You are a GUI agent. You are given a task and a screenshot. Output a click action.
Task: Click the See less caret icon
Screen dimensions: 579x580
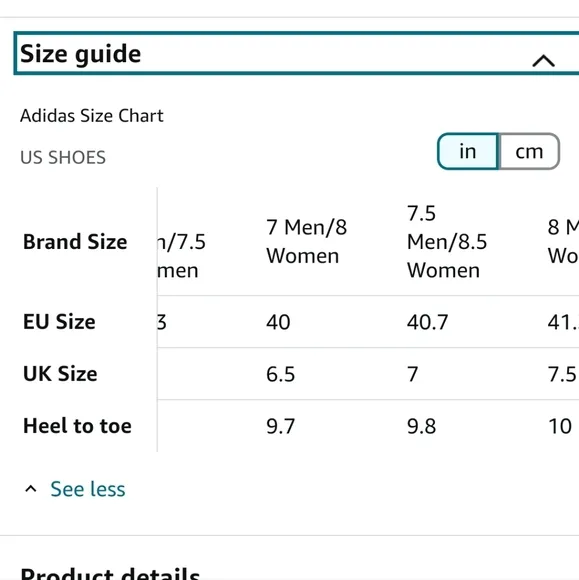[31, 489]
